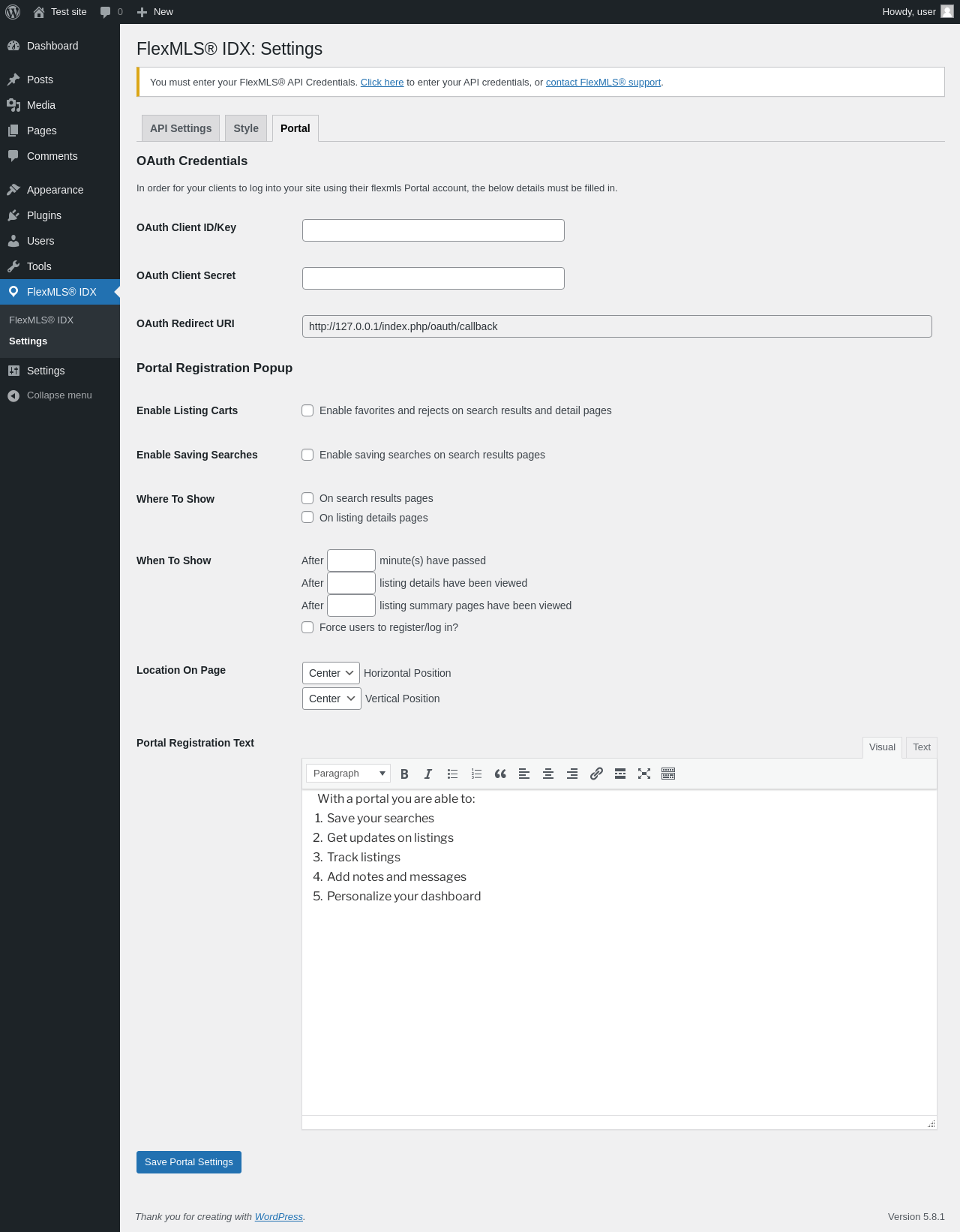This screenshot has width=960, height=1232.
Task: Follow the Click here credentials link
Action: [382, 83]
